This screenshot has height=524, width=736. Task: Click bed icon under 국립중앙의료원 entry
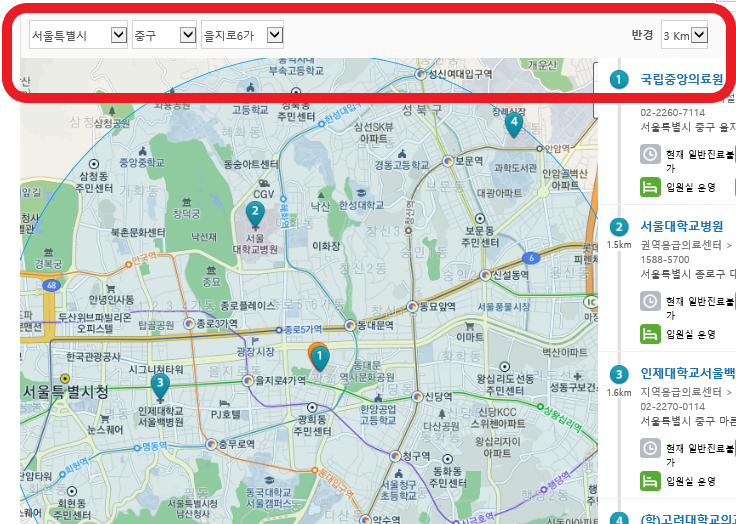click(650, 187)
